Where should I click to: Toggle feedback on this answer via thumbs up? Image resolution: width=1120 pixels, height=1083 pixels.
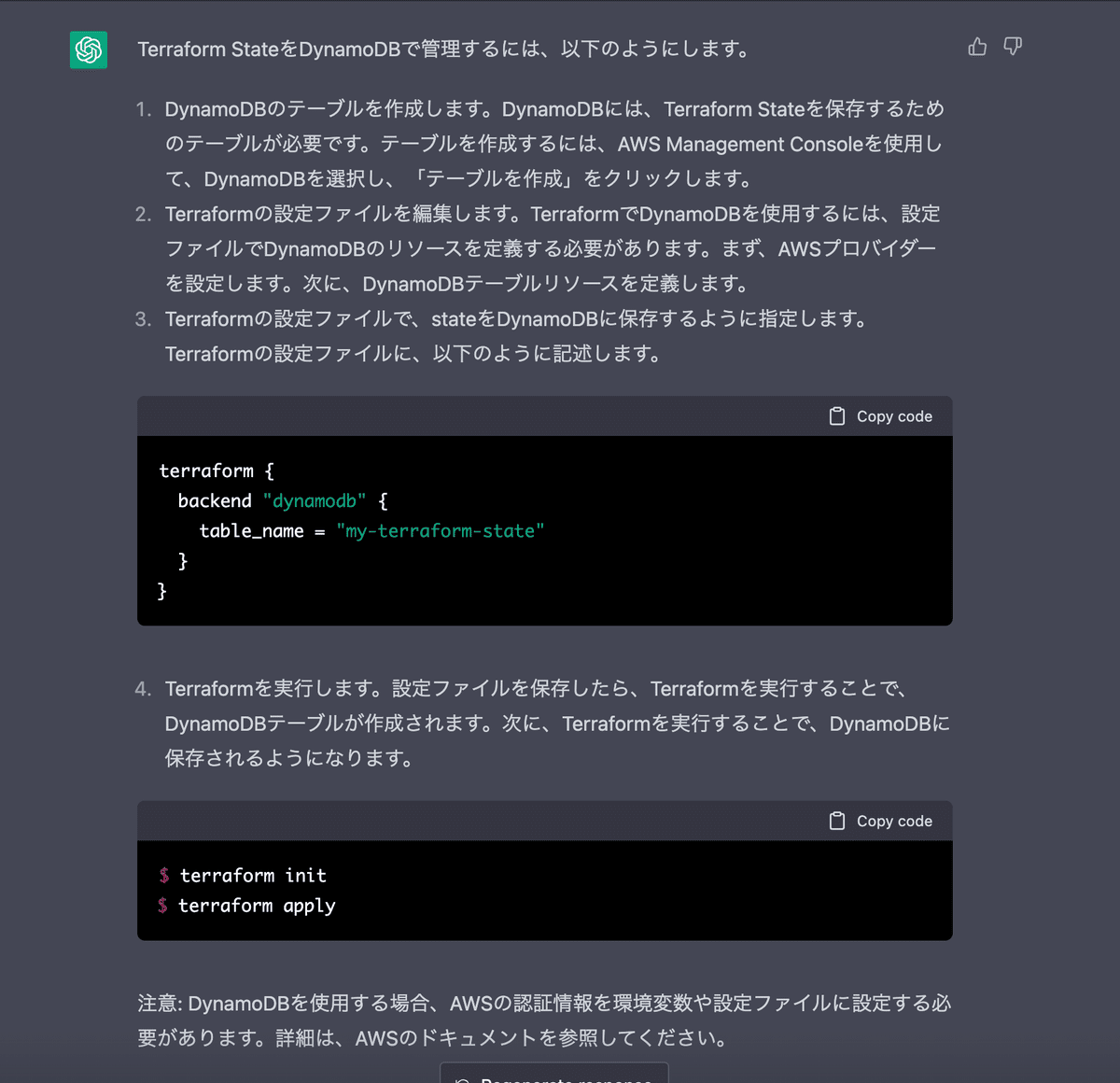tap(976, 47)
